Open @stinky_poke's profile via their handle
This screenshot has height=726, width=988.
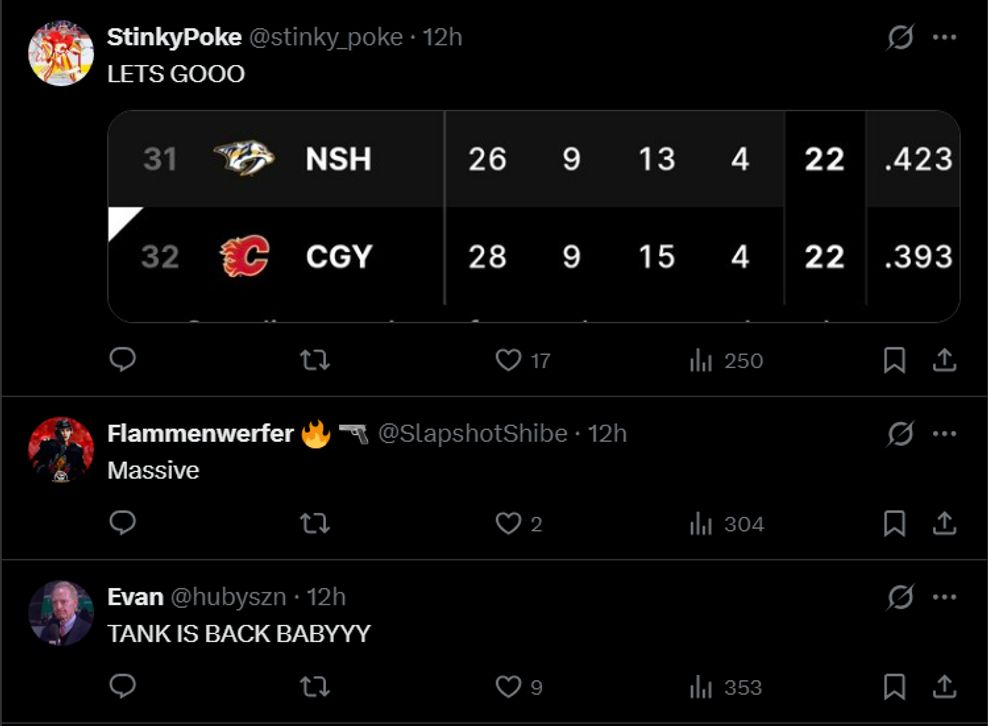point(322,37)
